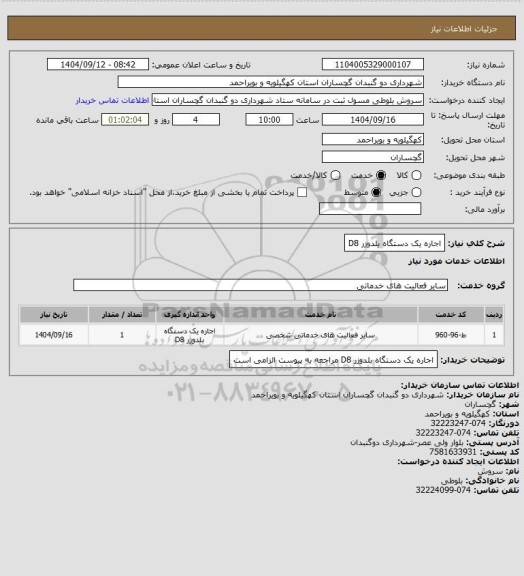Select the کالا/خدمت radio button
Screen dimensions: 524x576
coord(335,175)
